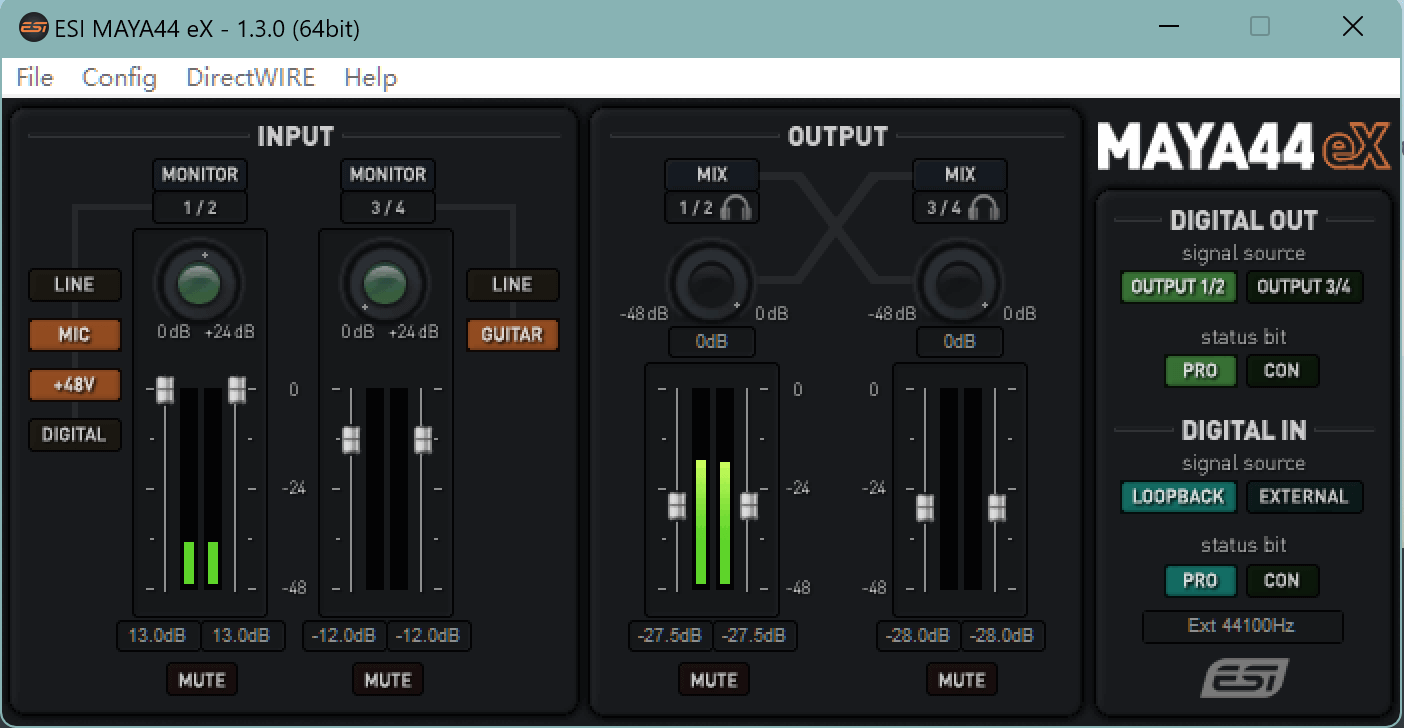Viewport: 1404px width, 728px height.
Task: Select MIC input source
Action: (74, 335)
